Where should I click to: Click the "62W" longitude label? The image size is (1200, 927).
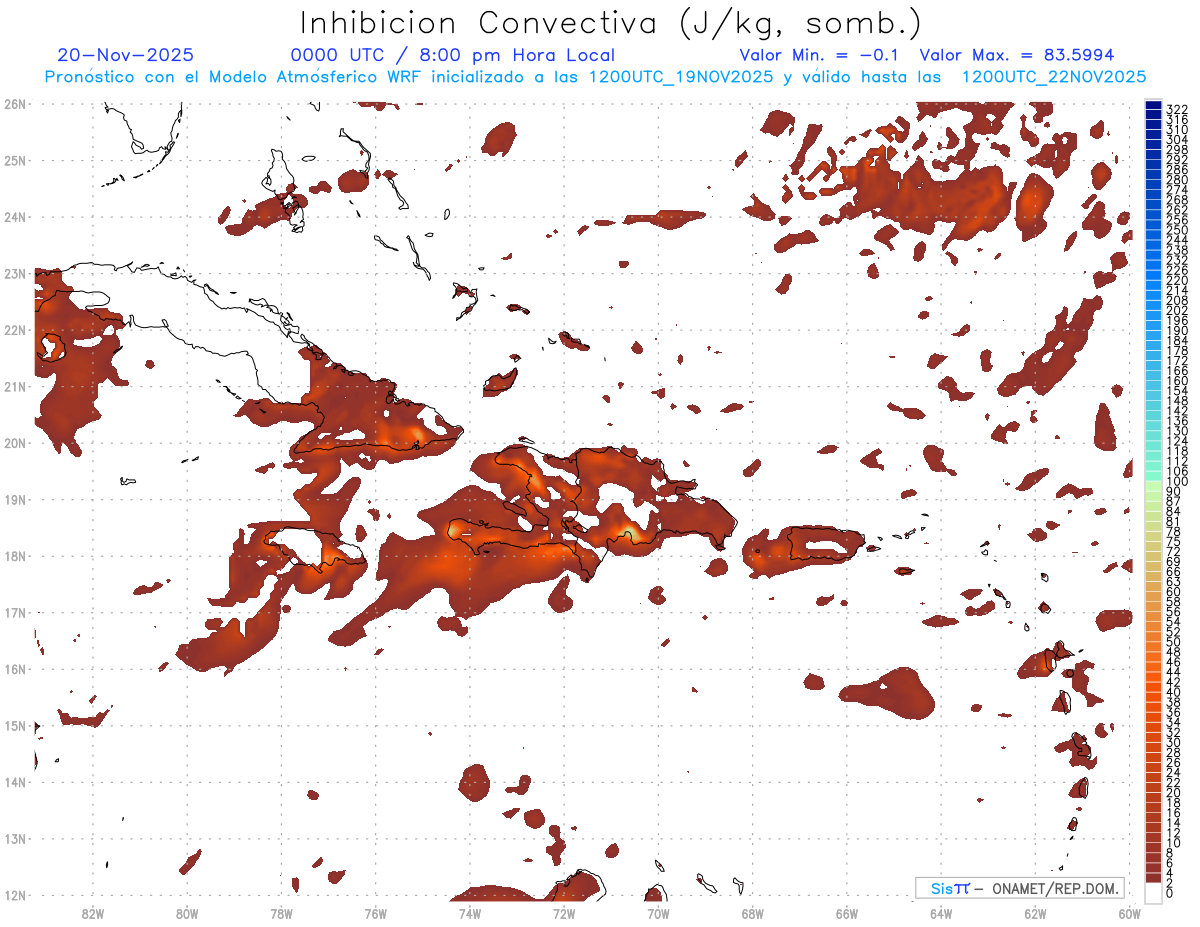point(1035,913)
